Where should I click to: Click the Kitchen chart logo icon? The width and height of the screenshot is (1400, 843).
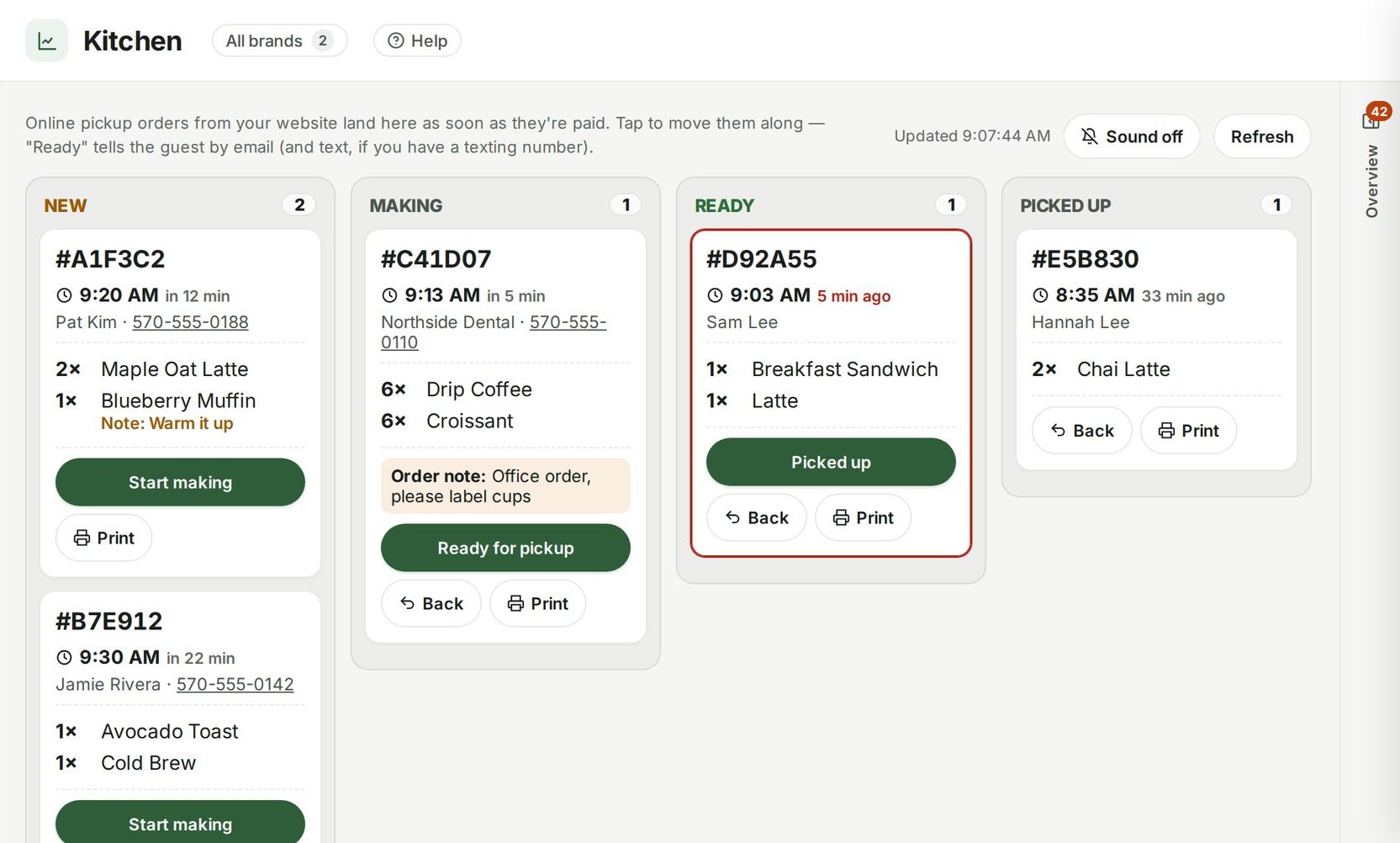tap(46, 40)
